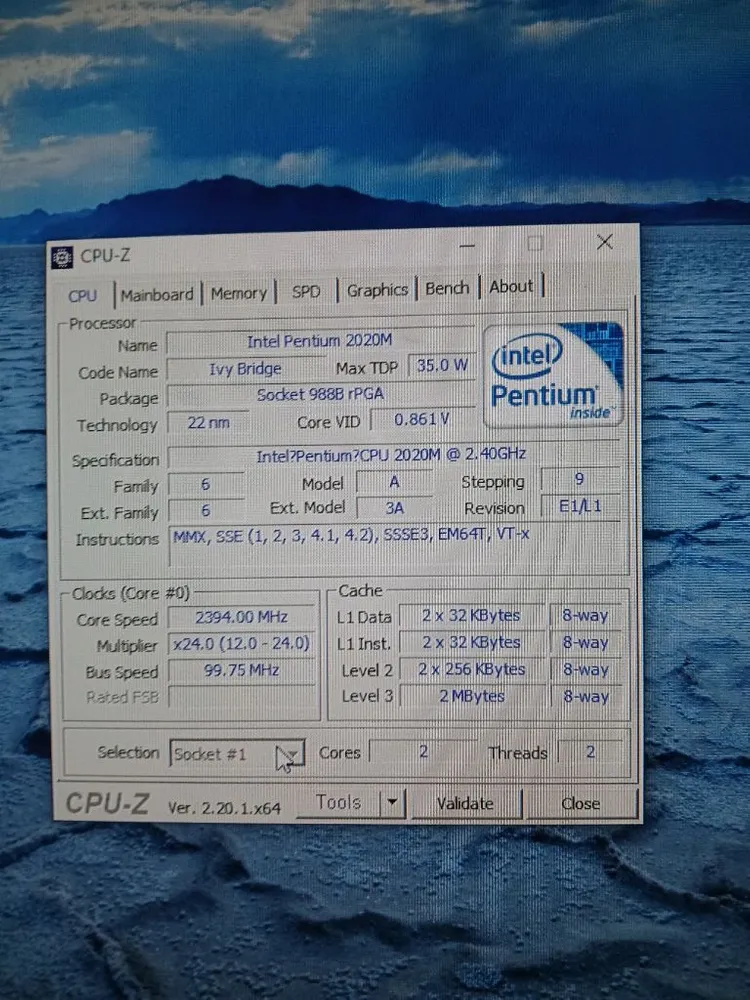This screenshot has width=750, height=1000.
Task: Select the CPU tab
Action: pyautogui.click(x=82, y=296)
